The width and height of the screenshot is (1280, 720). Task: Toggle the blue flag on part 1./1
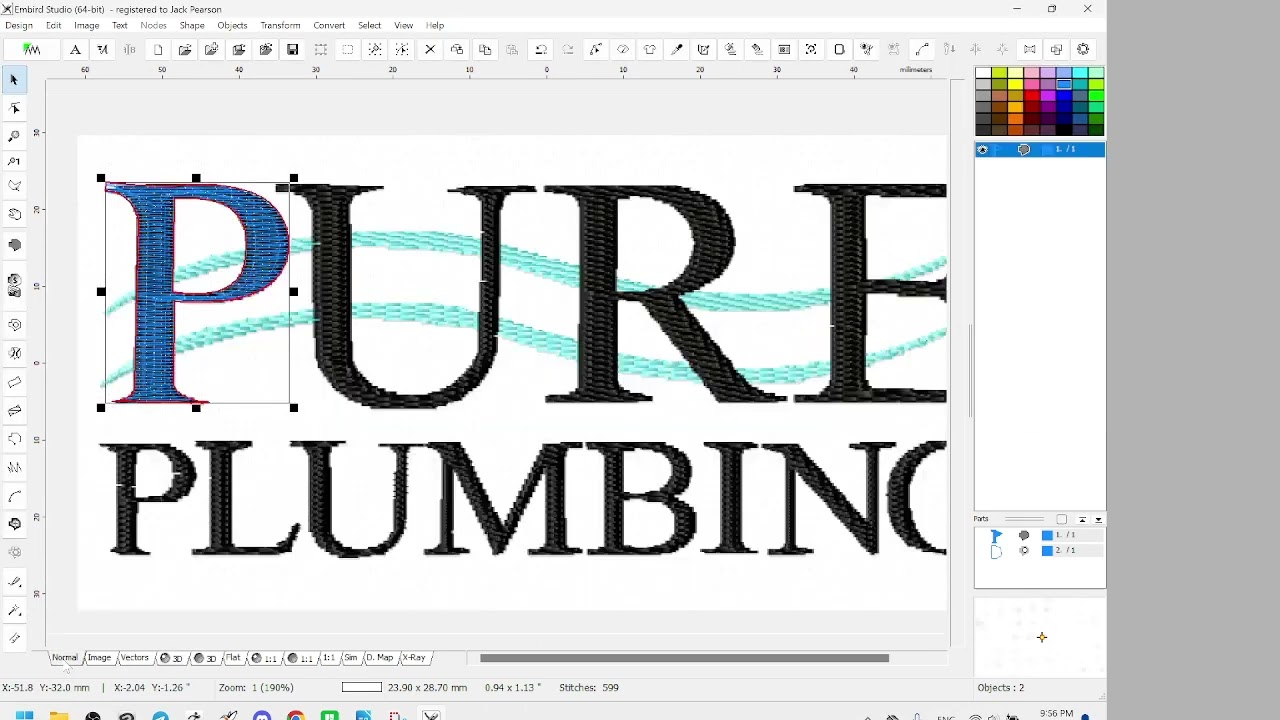(x=996, y=535)
